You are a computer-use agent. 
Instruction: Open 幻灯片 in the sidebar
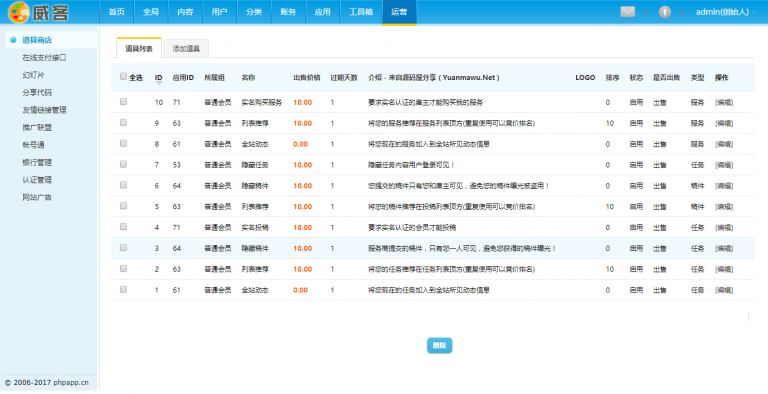pyautogui.click(x=33, y=75)
